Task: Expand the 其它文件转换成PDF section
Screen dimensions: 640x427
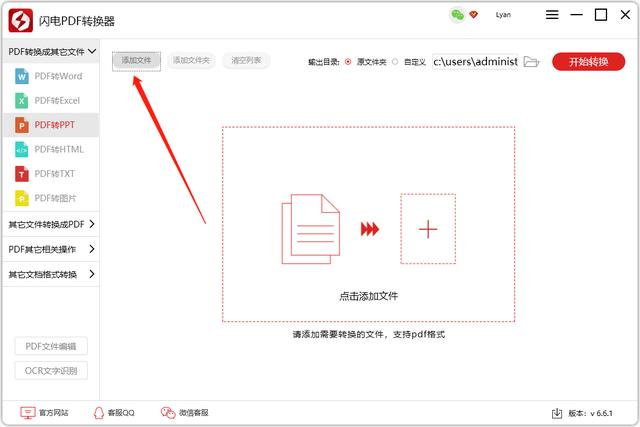Action: [51, 224]
